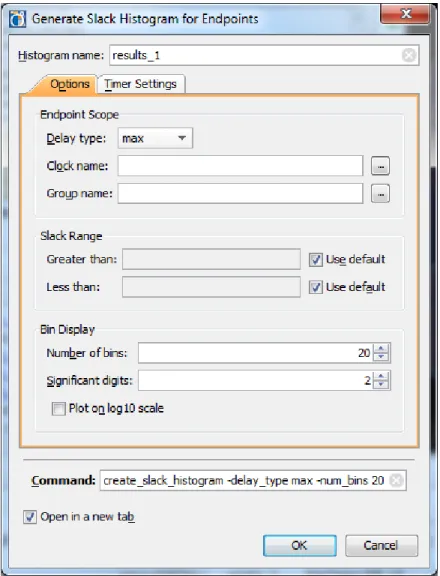Confirm with the OK button
Screen dimensions: 440x576
coord(300,546)
